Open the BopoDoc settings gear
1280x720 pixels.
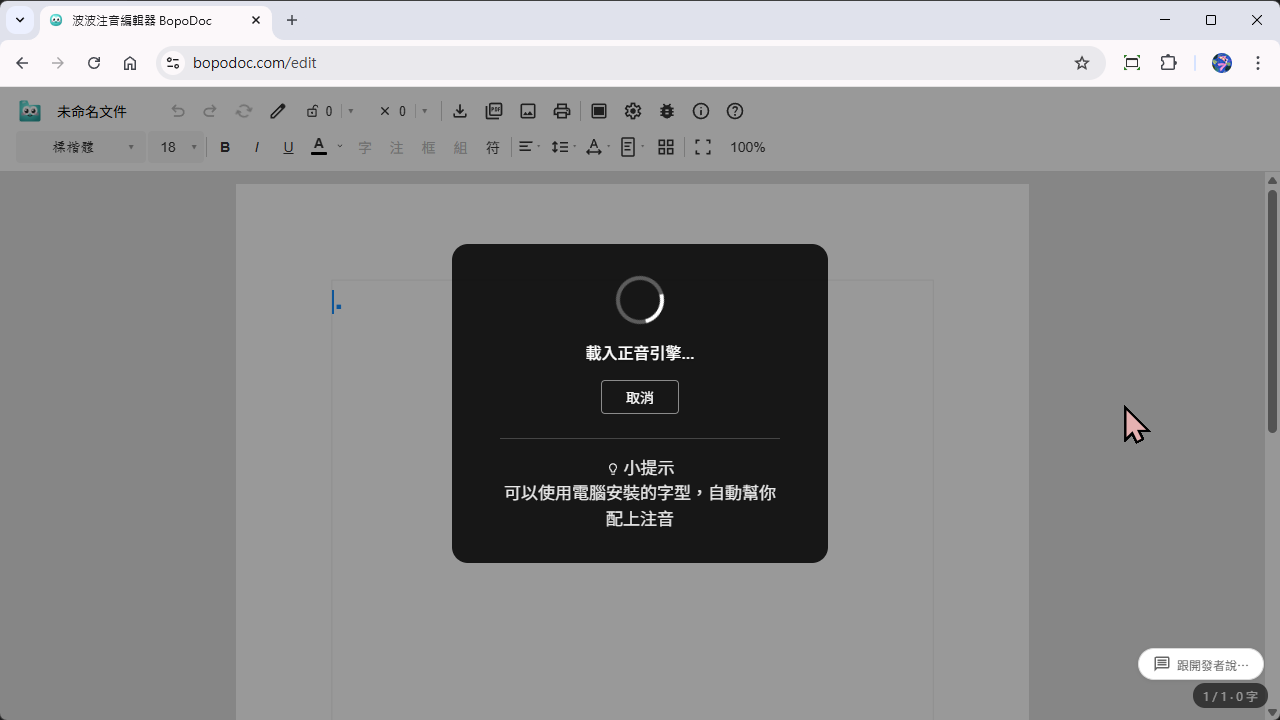[x=633, y=111]
